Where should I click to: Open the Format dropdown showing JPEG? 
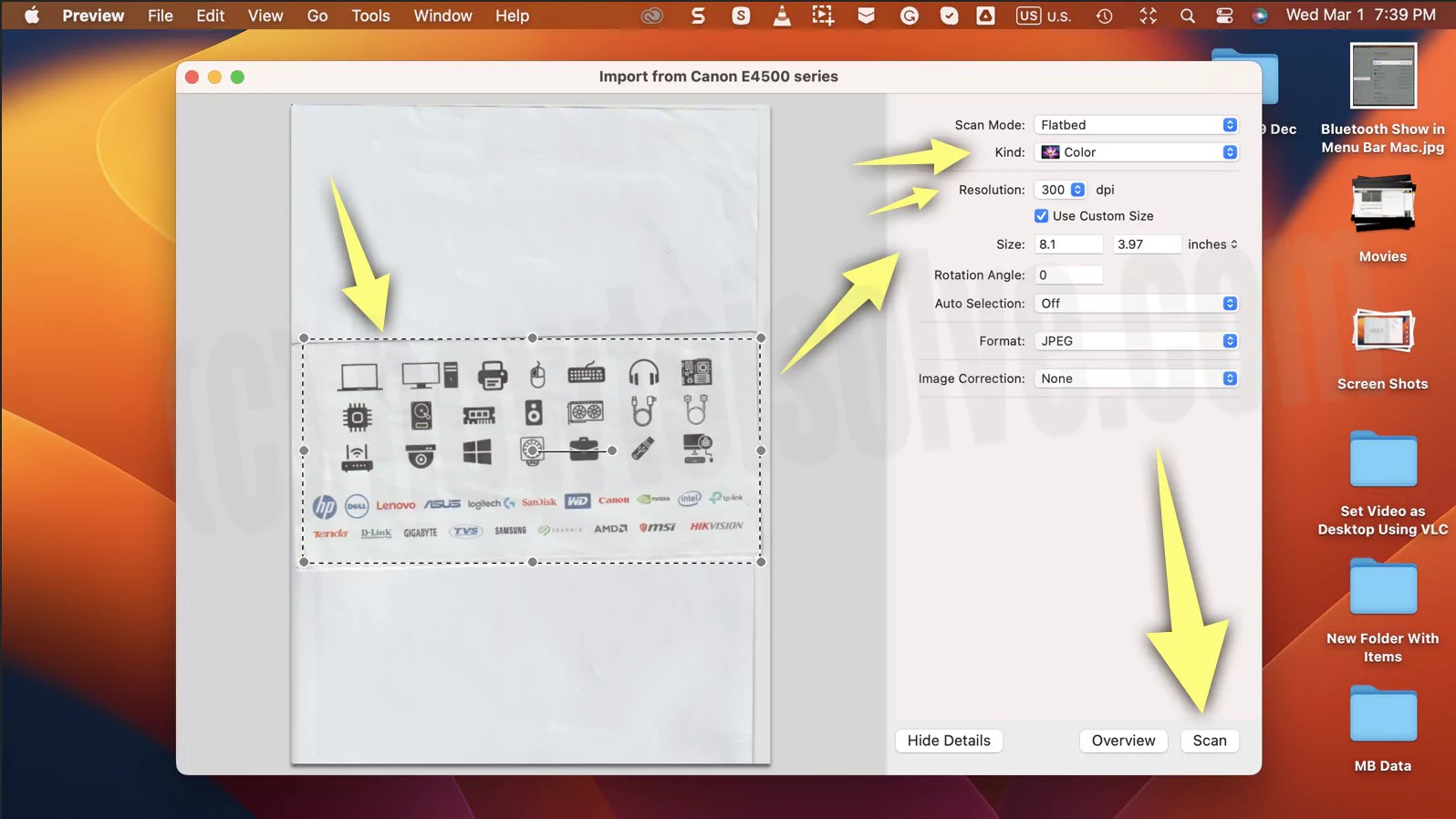coord(1137,341)
